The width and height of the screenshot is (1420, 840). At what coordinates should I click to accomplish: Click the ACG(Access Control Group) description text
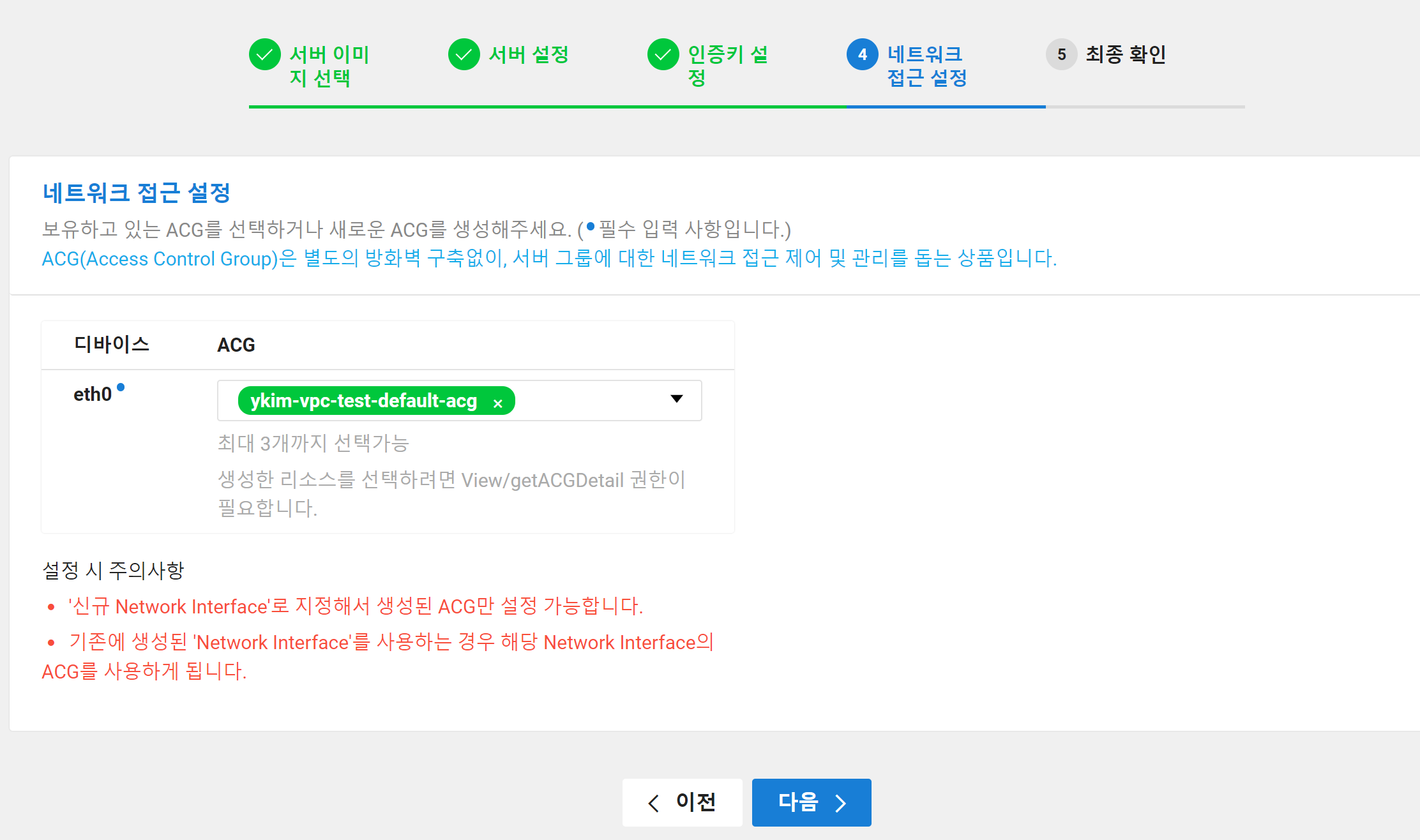[x=549, y=259]
